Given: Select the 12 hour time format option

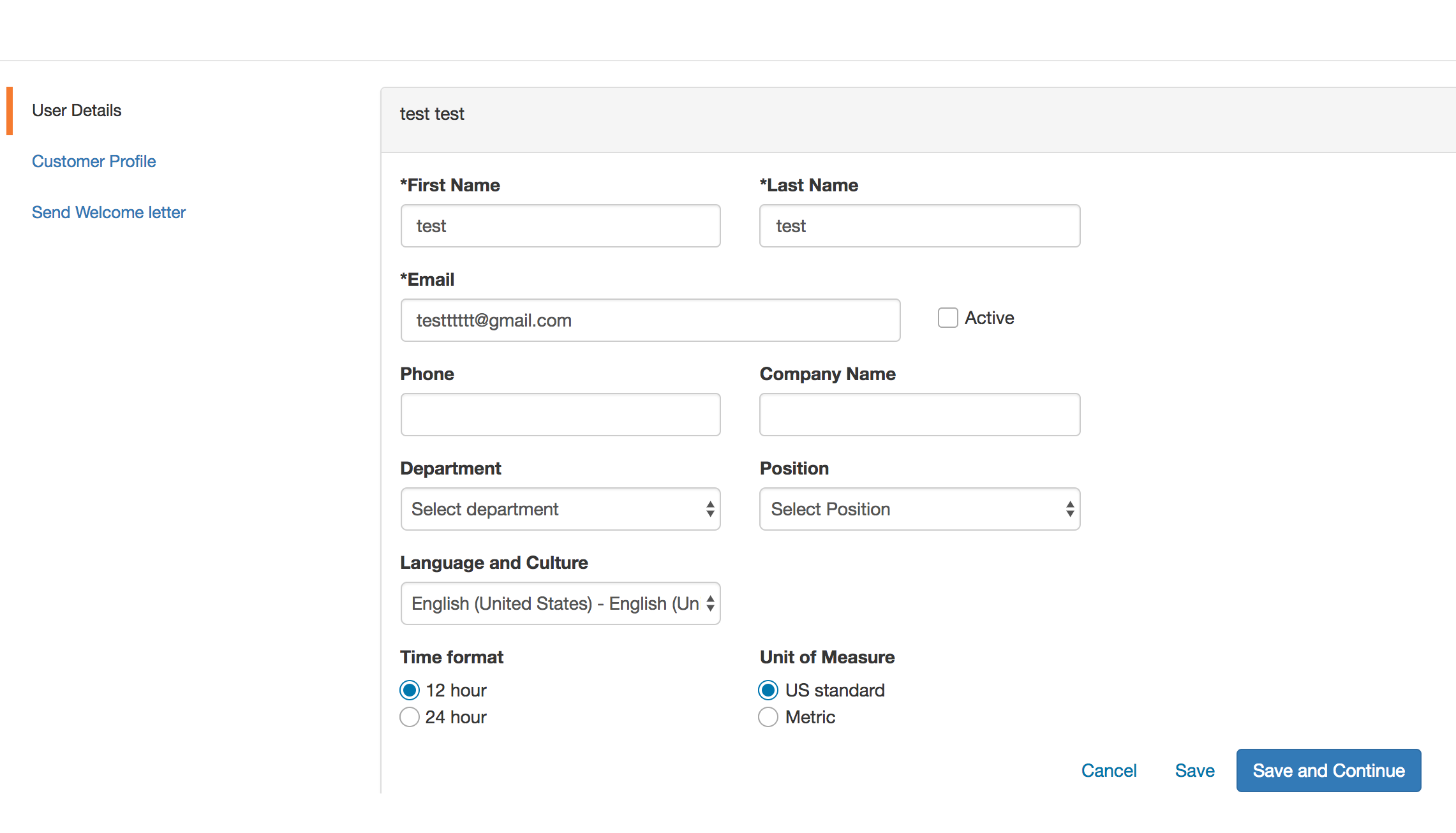Looking at the screenshot, I should 409,689.
